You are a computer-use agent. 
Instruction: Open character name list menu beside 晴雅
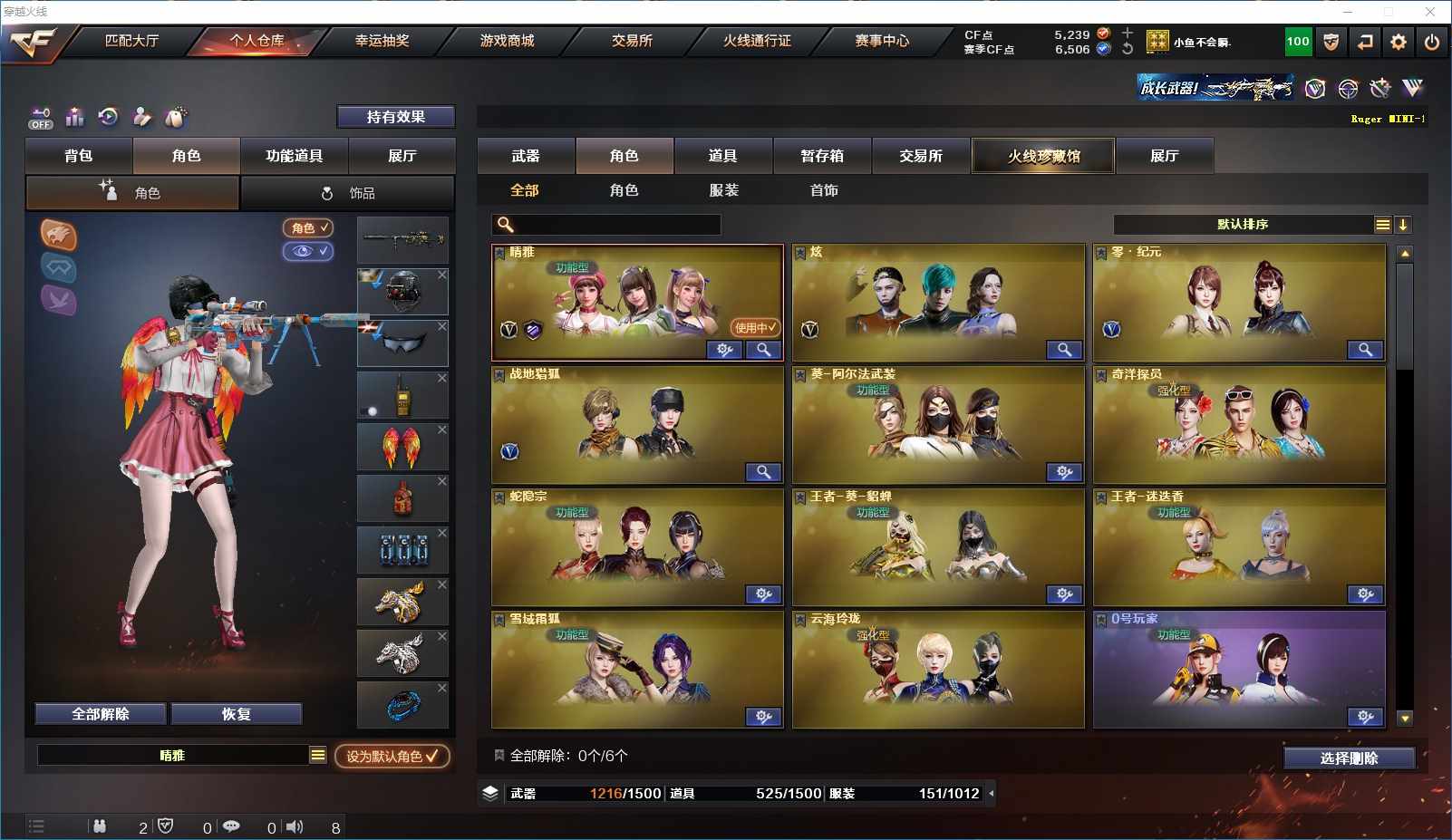[318, 755]
